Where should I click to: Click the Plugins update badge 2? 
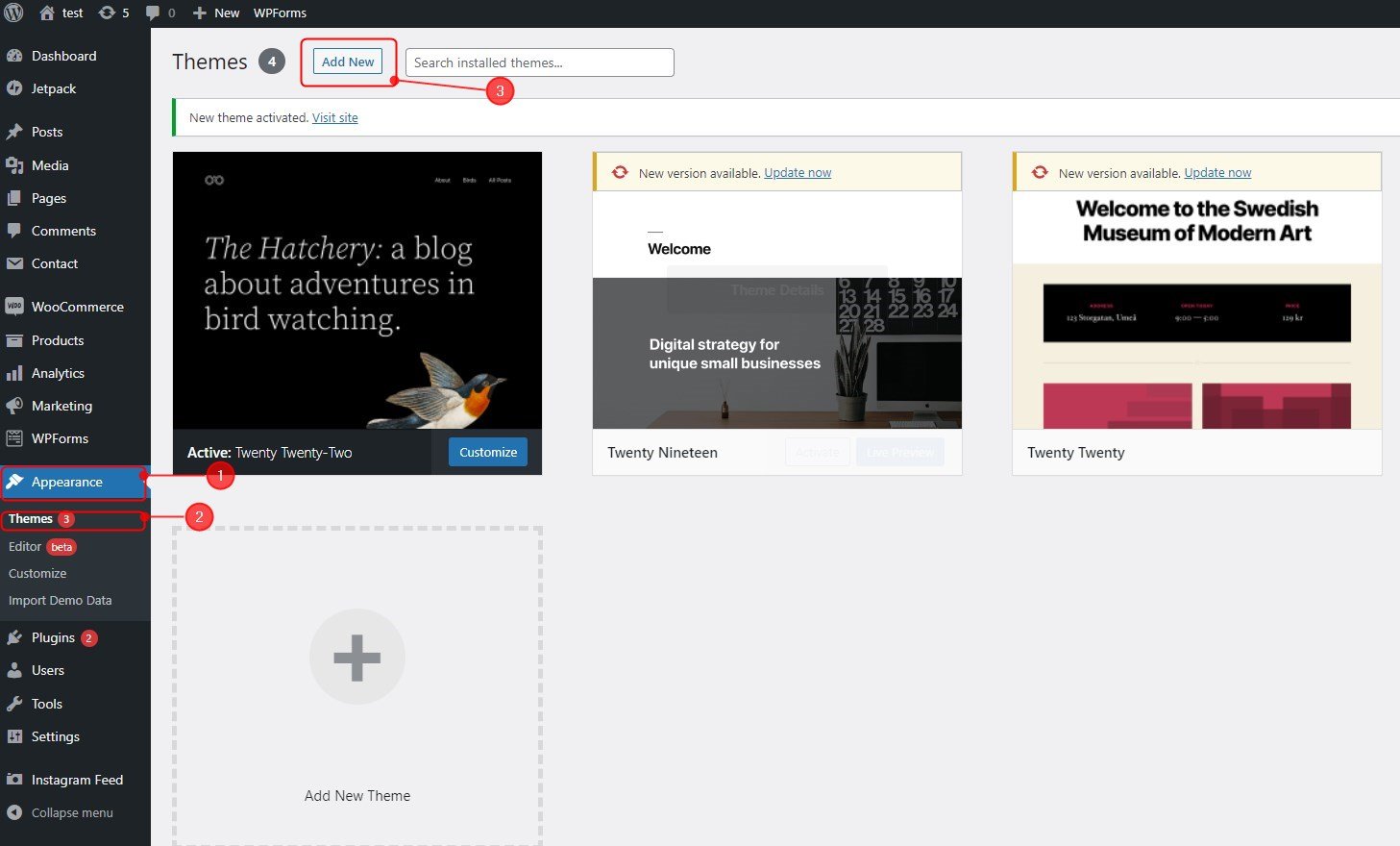pos(88,638)
